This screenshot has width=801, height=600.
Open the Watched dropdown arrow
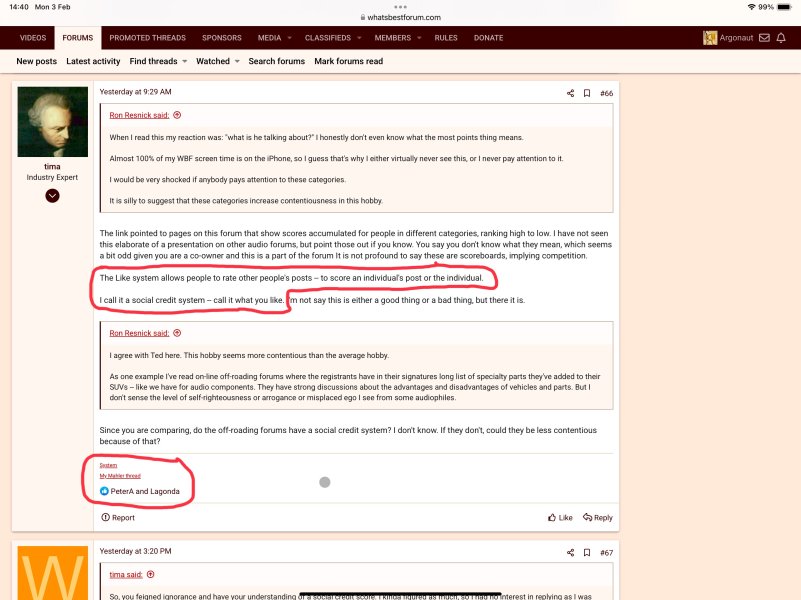(237, 61)
